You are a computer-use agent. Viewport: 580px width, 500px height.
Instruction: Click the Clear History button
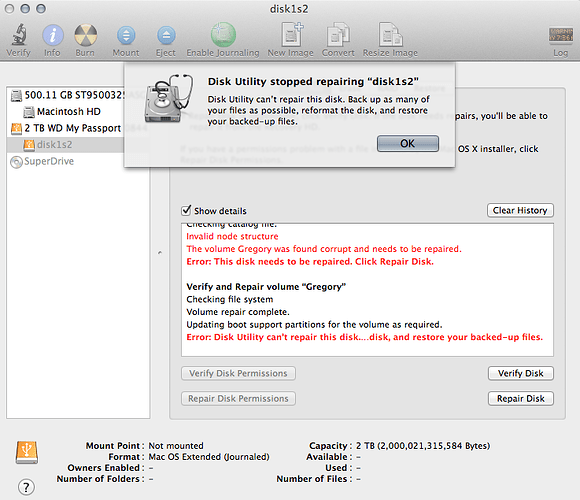(x=520, y=210)
